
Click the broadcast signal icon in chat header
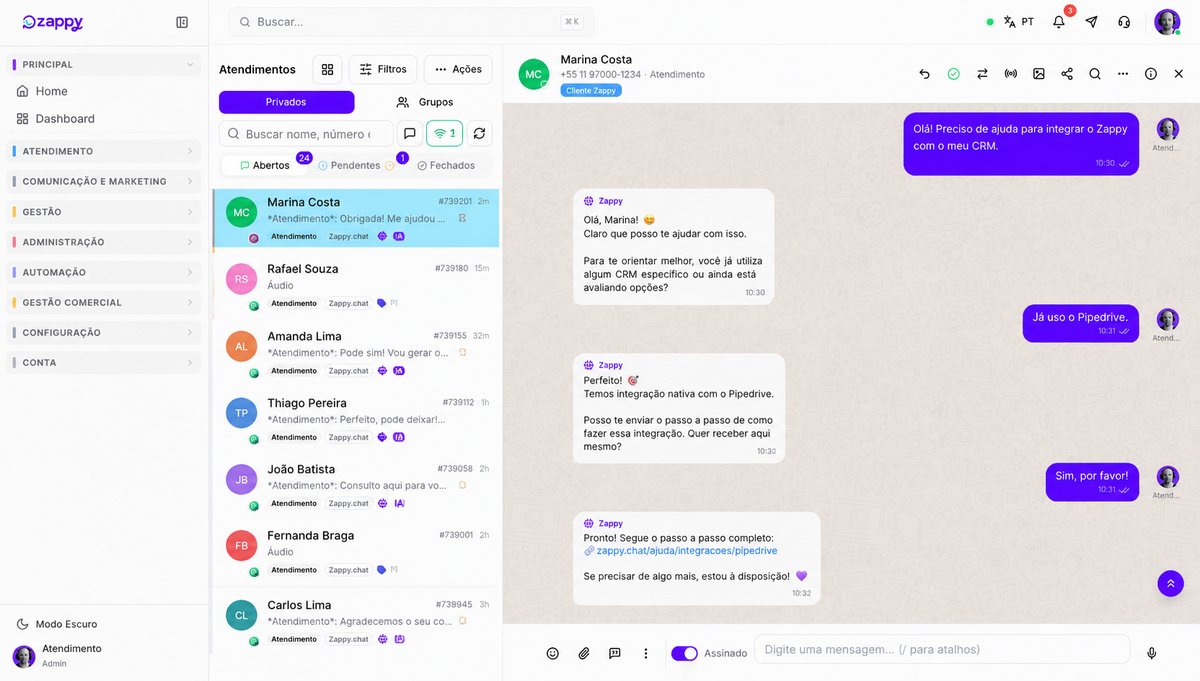1011,74
